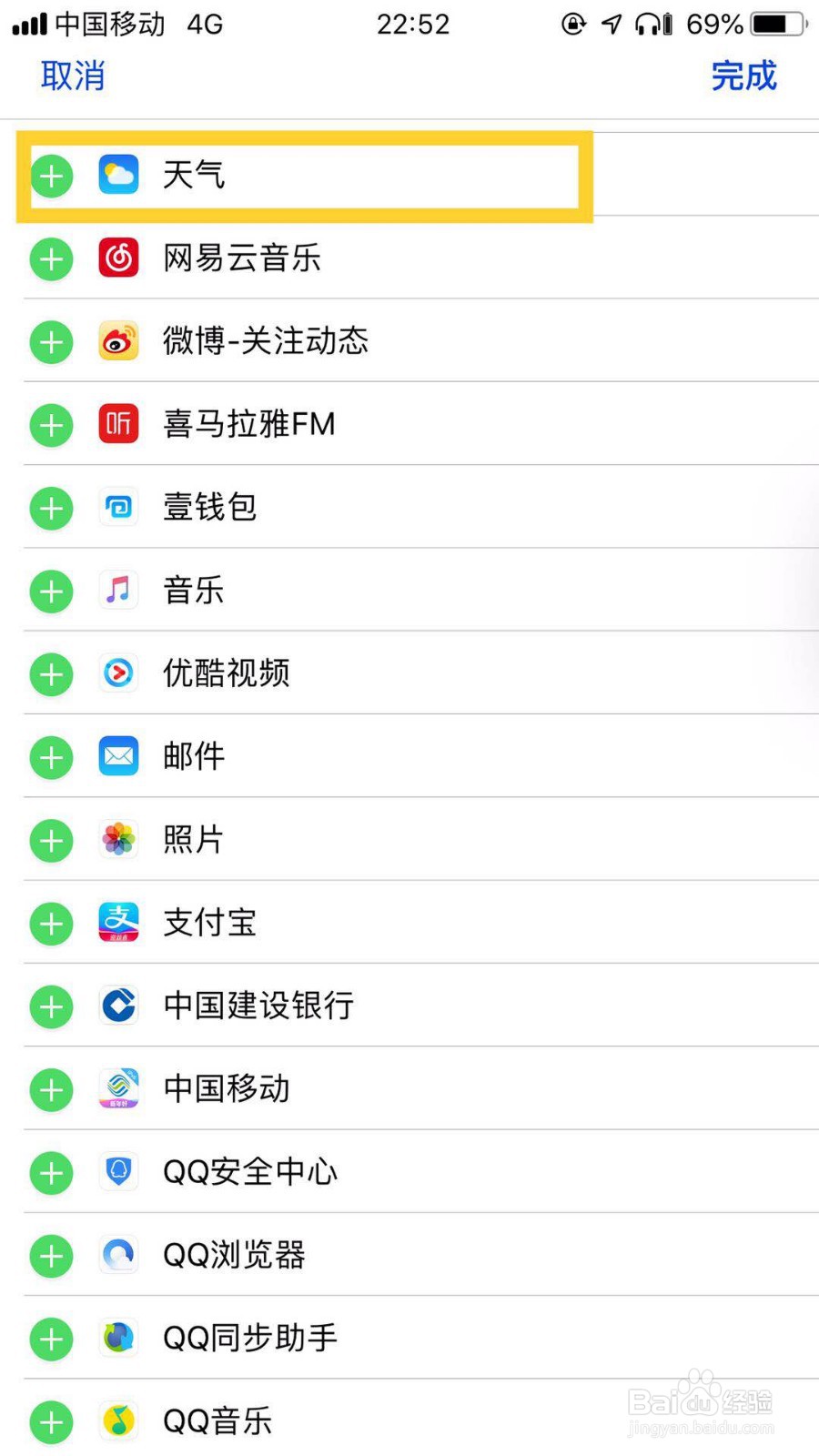Add the Weather (天气) widget with green plus
Screen dimensions: 819x1456
pyautogui.click(x=52, y=176)
